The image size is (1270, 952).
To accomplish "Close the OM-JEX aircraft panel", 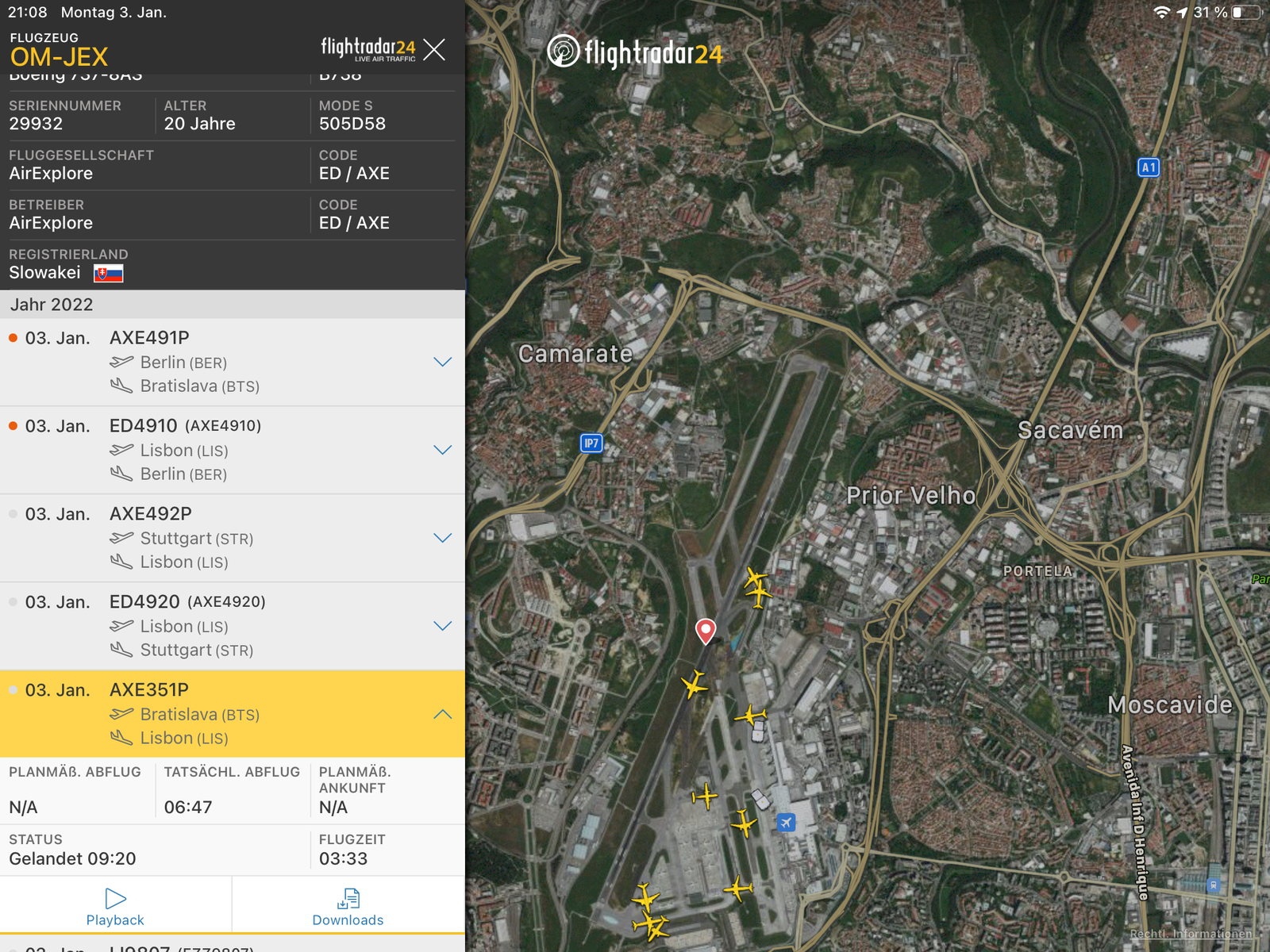I will click(x=434, y=50).
